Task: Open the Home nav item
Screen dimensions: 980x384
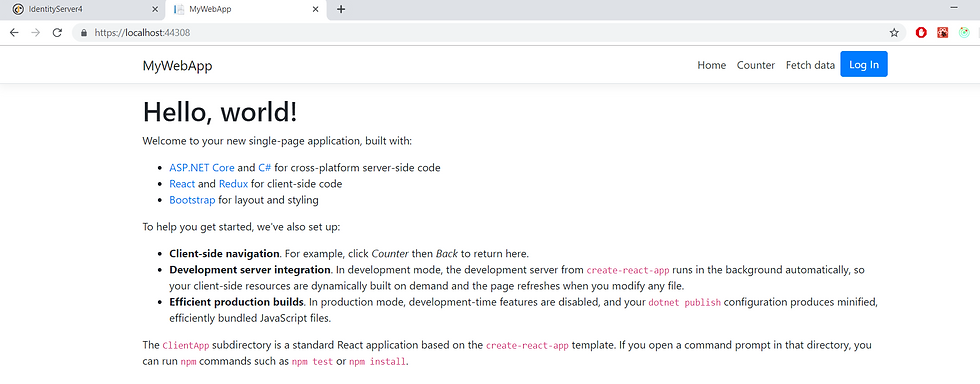Action: click(x=712, y=65)
